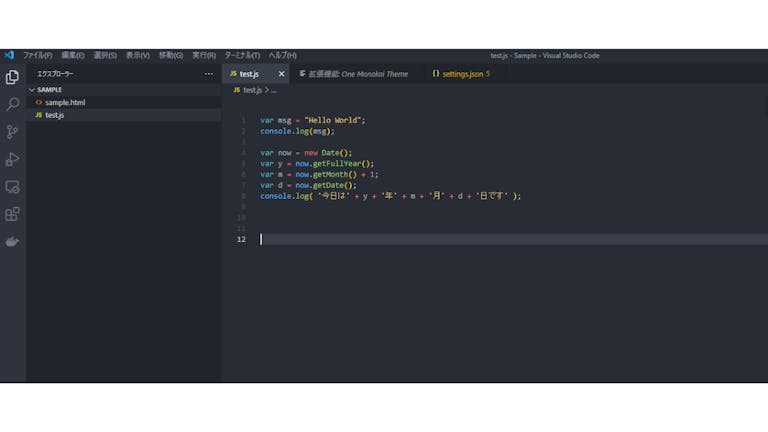The height and width of the screenshot is (432, 768).
Task: Open the Explorer view in activity bar
Action: pyautogui.click(x=12, y=77)
